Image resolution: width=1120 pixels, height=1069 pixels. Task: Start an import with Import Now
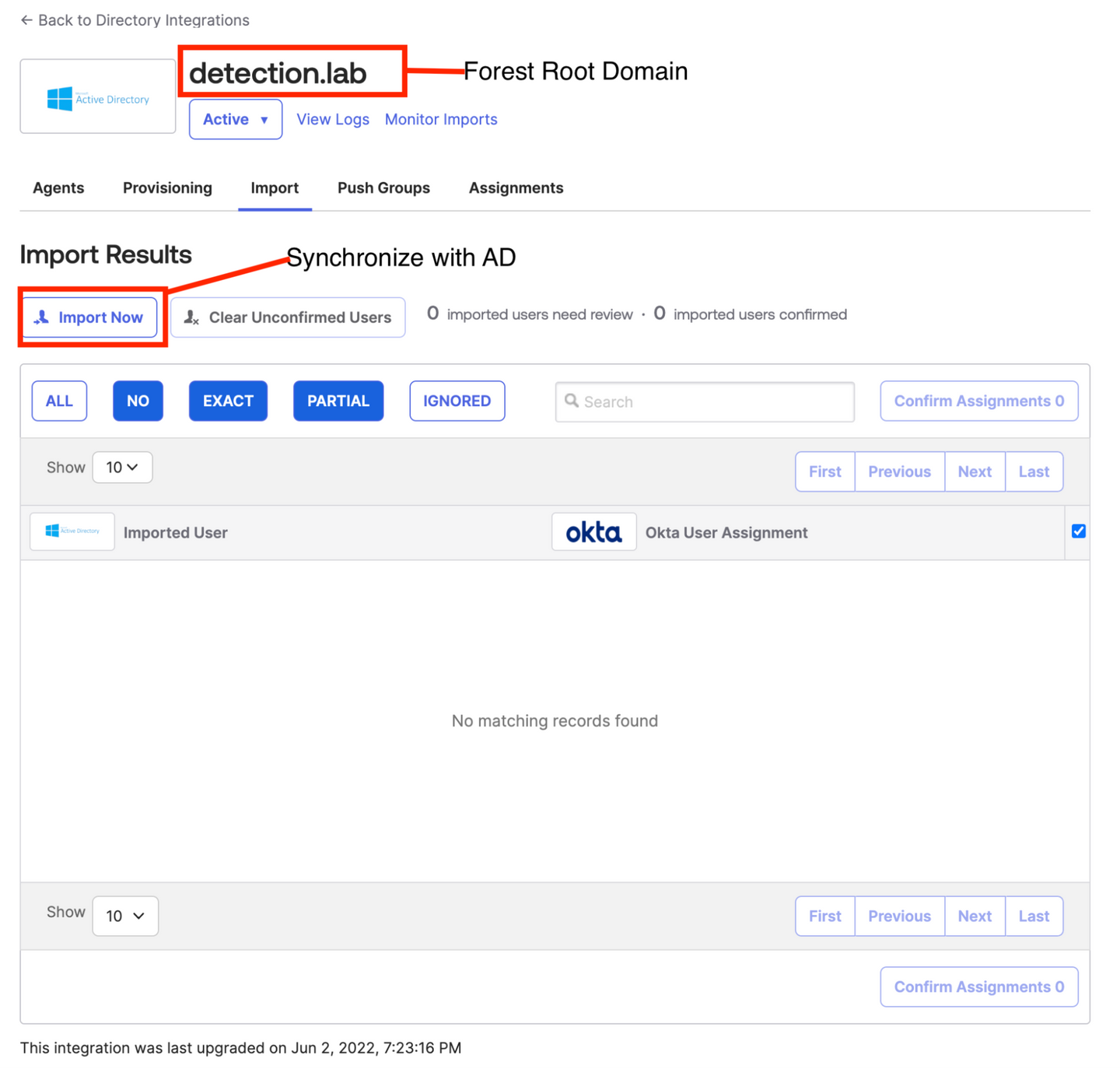89,317
